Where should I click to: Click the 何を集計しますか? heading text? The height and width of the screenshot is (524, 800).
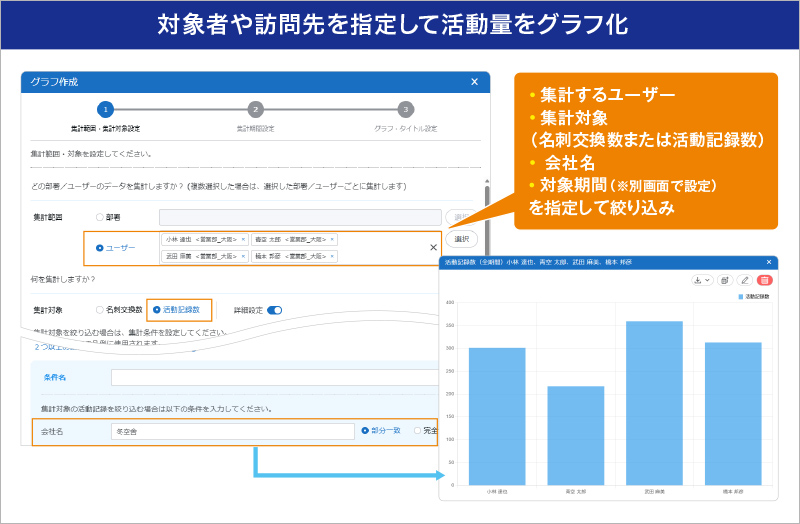coord(63,279)
